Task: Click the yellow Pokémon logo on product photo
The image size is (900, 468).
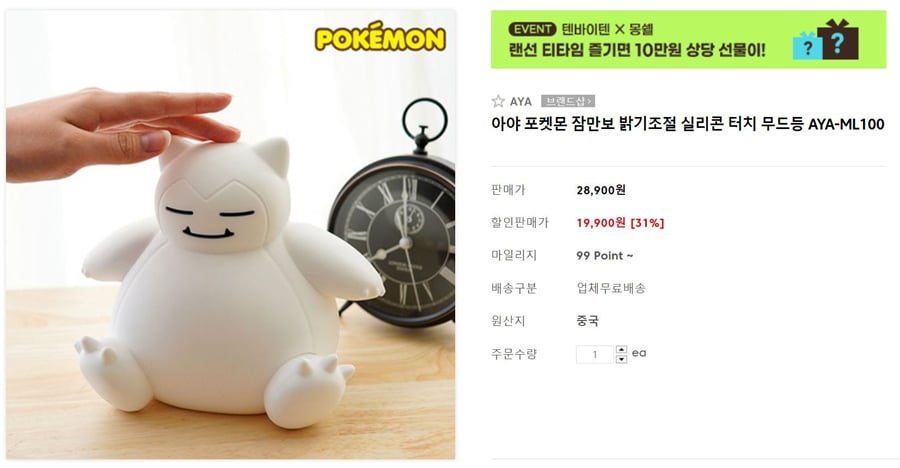Action: [380, 37]
